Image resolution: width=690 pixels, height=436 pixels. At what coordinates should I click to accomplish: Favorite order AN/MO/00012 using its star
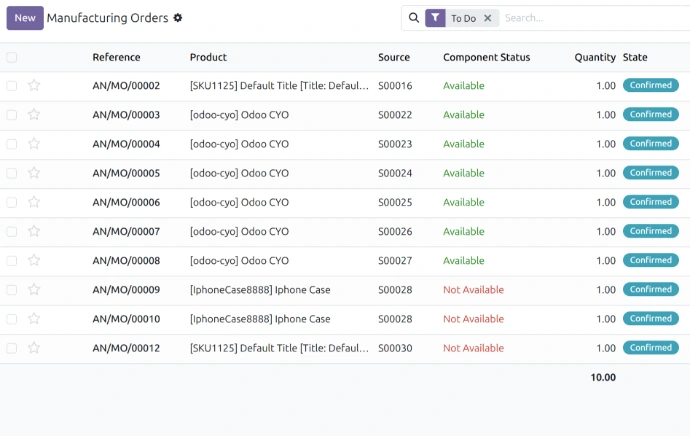(x=34, y=348)
